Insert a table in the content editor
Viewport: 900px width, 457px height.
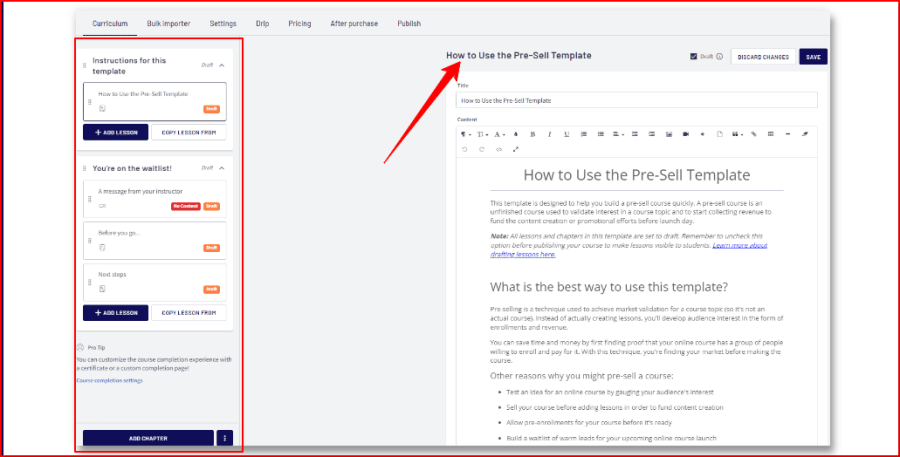tap(770, 134)
